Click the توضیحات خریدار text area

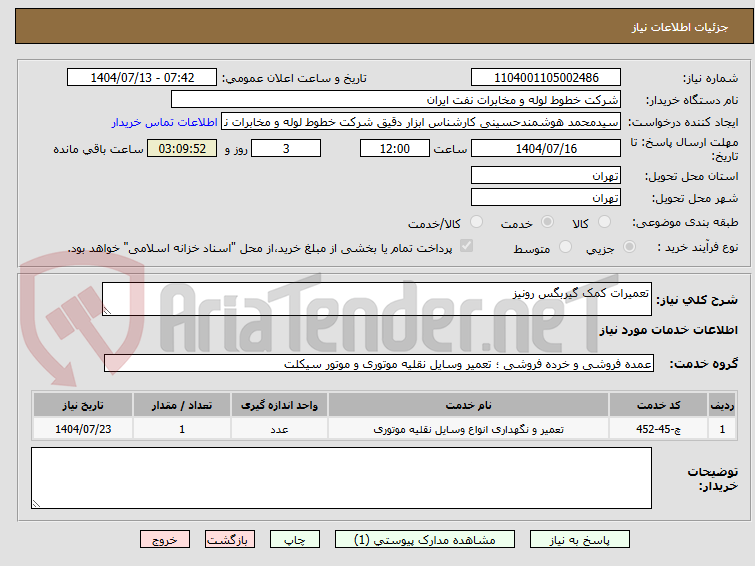pos(341,478)
